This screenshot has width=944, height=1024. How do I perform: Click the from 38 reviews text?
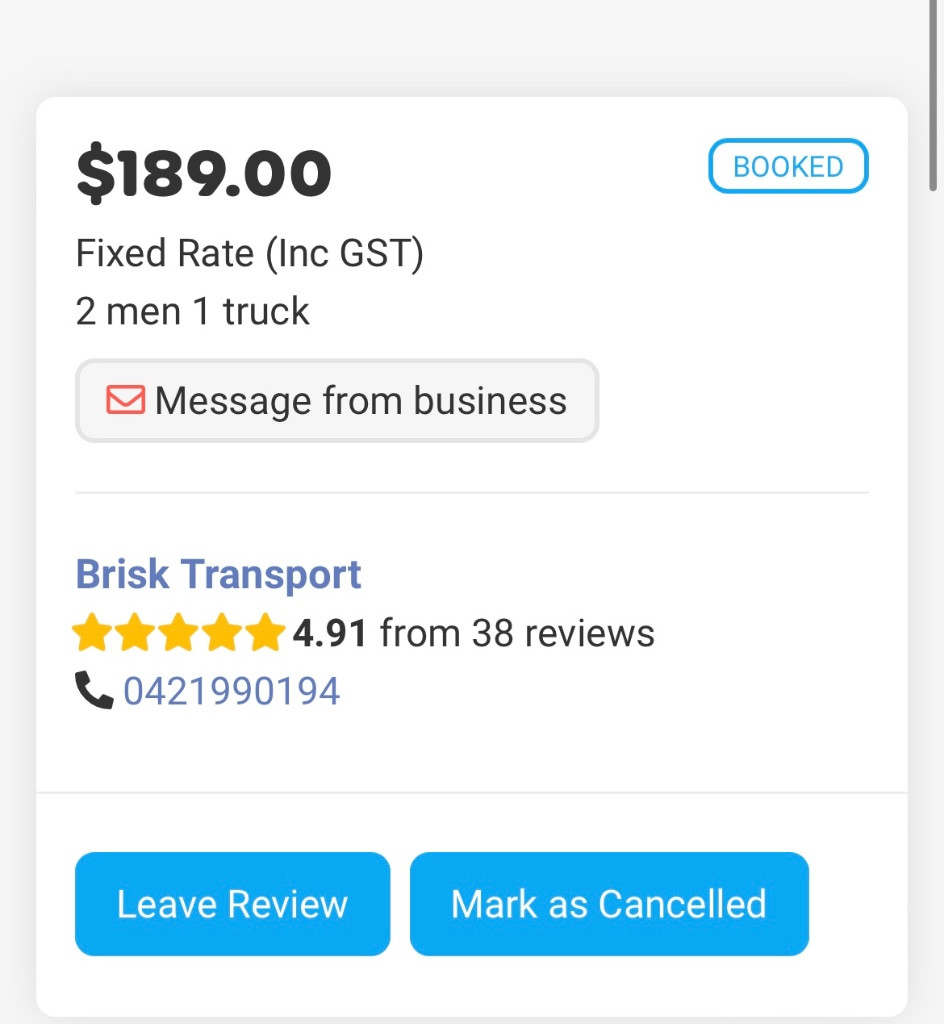[x=517, y=633]
